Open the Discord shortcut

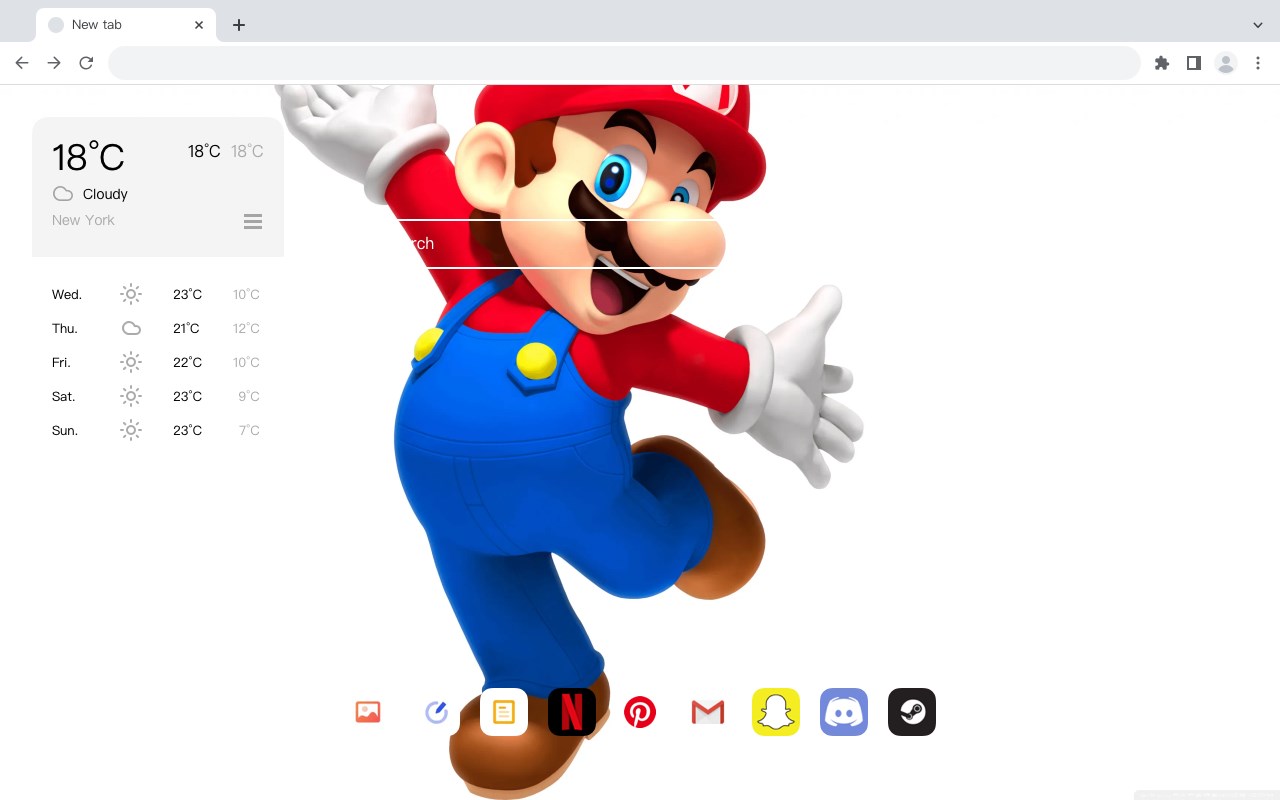[x=844, y=712]
